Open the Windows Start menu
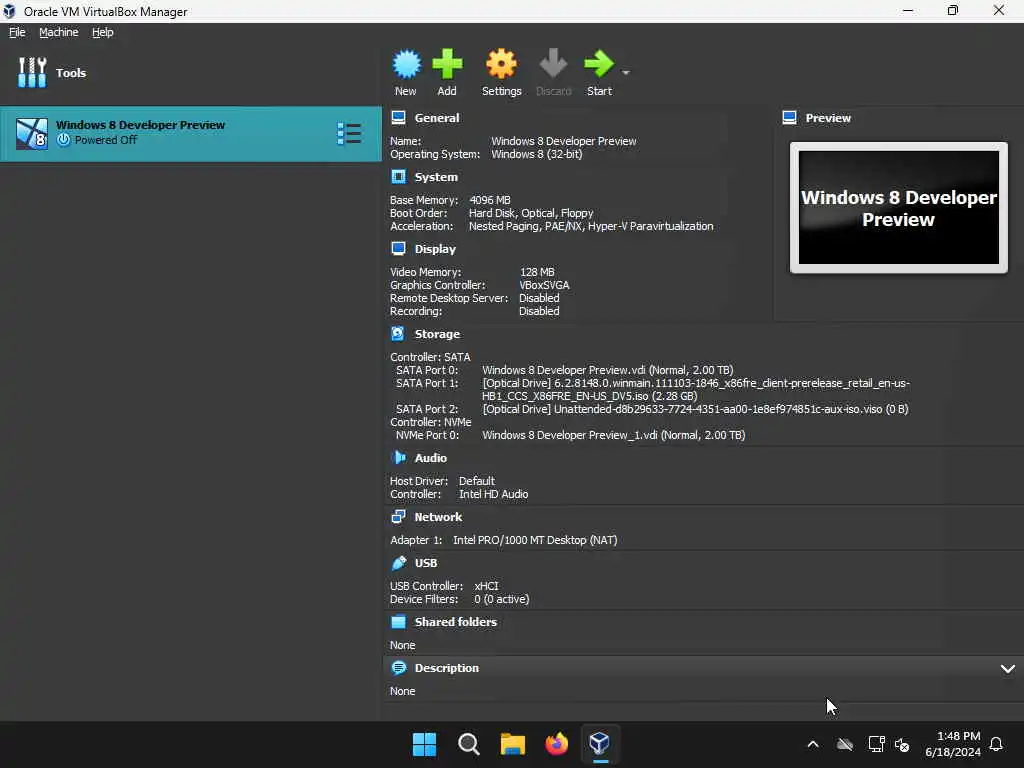Image resolution: width=1024 pixels, height=768 pixels. click(x=424, y=744)
